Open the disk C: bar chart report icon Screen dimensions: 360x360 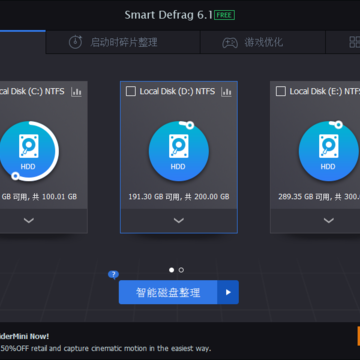point(76,92)
